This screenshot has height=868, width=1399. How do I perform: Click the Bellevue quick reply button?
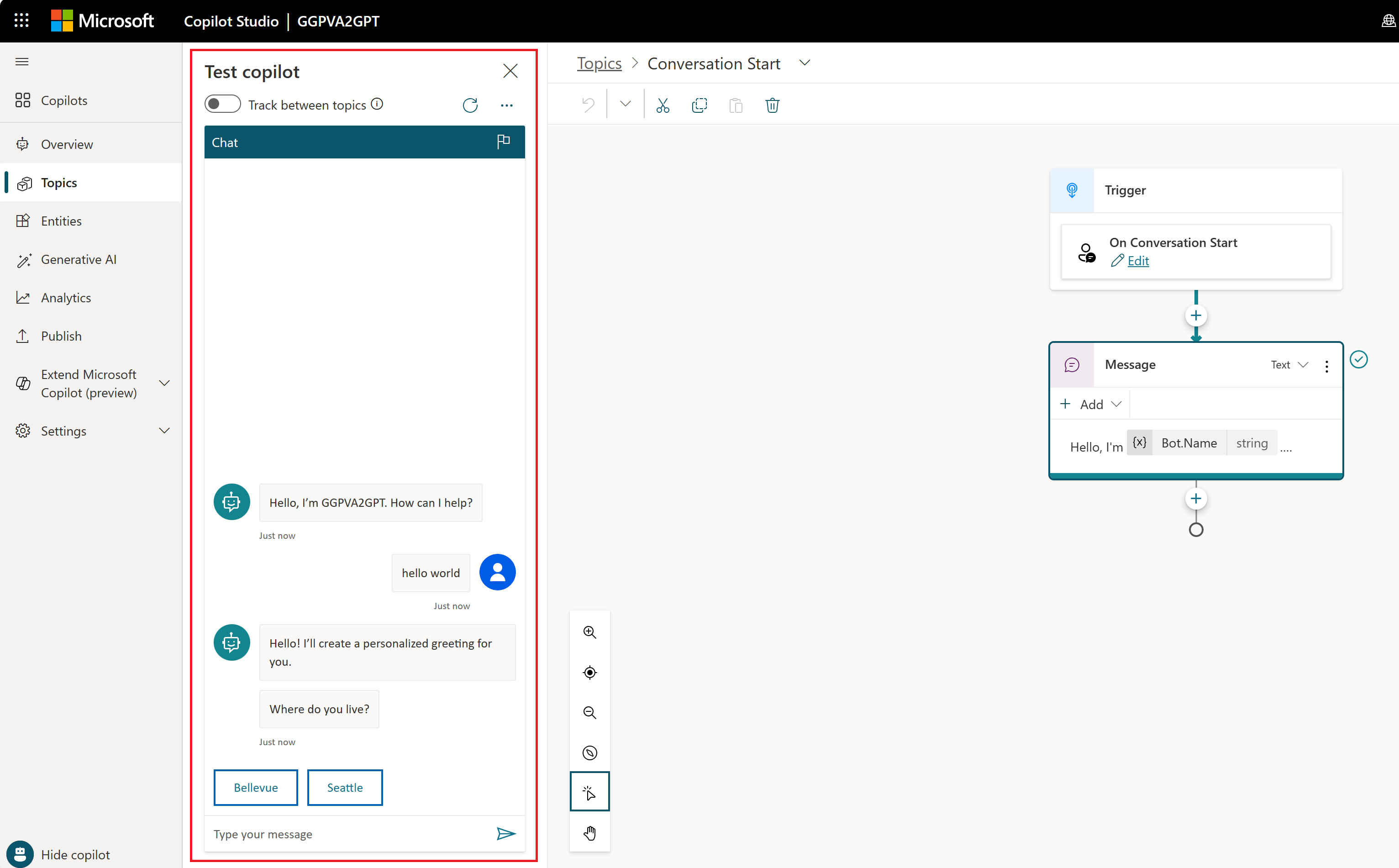click(255, 787)
